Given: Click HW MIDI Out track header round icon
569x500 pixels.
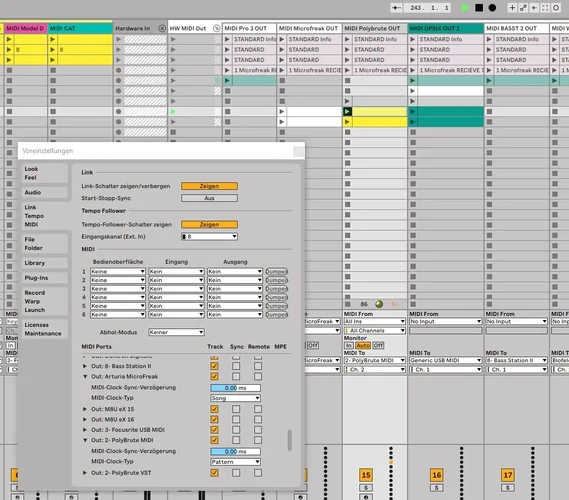Looking at the screenshot, I should click(x=217, y=28).
